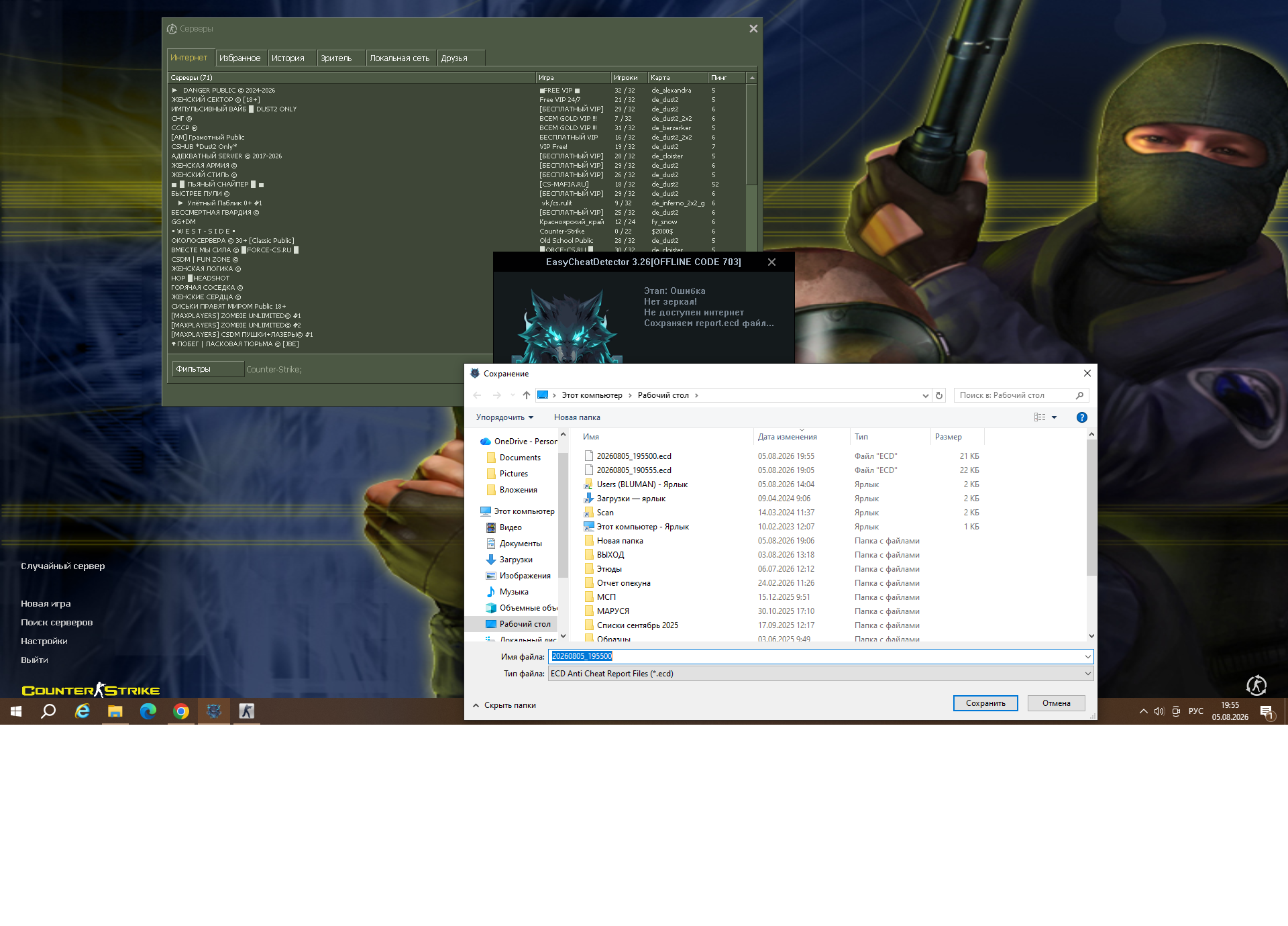The height and width of the screenshot is (926, 1288).
Task: Click the Отмена button
Action: [x=1057, y=703]
